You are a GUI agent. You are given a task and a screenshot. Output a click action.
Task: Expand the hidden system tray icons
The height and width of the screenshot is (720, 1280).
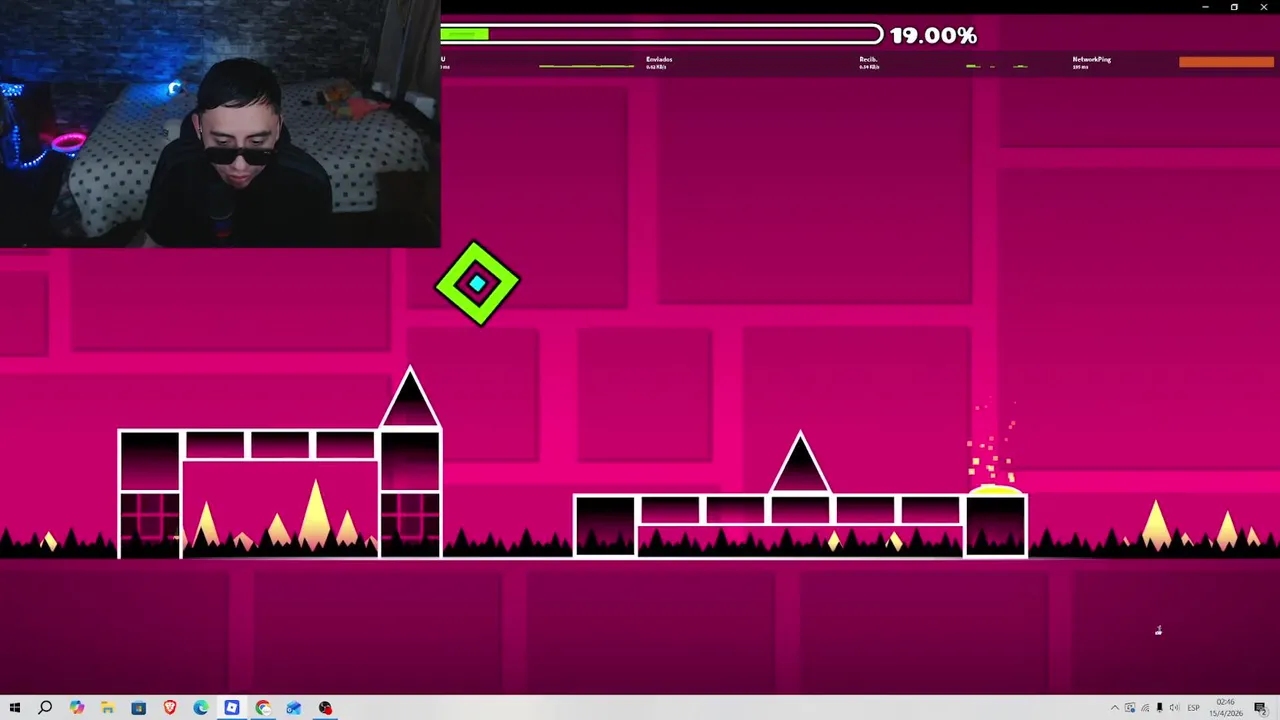coord(1115,708)
